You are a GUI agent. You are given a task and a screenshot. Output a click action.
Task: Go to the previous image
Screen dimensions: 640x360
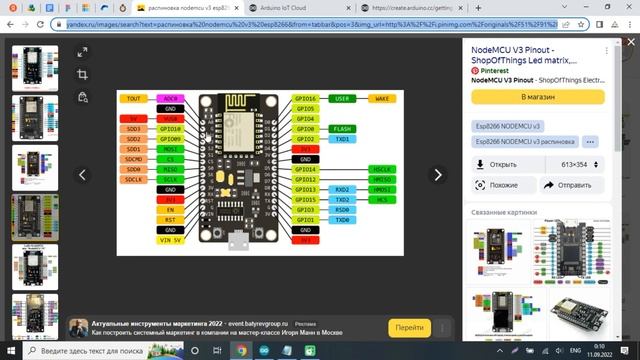pos(82,175)
